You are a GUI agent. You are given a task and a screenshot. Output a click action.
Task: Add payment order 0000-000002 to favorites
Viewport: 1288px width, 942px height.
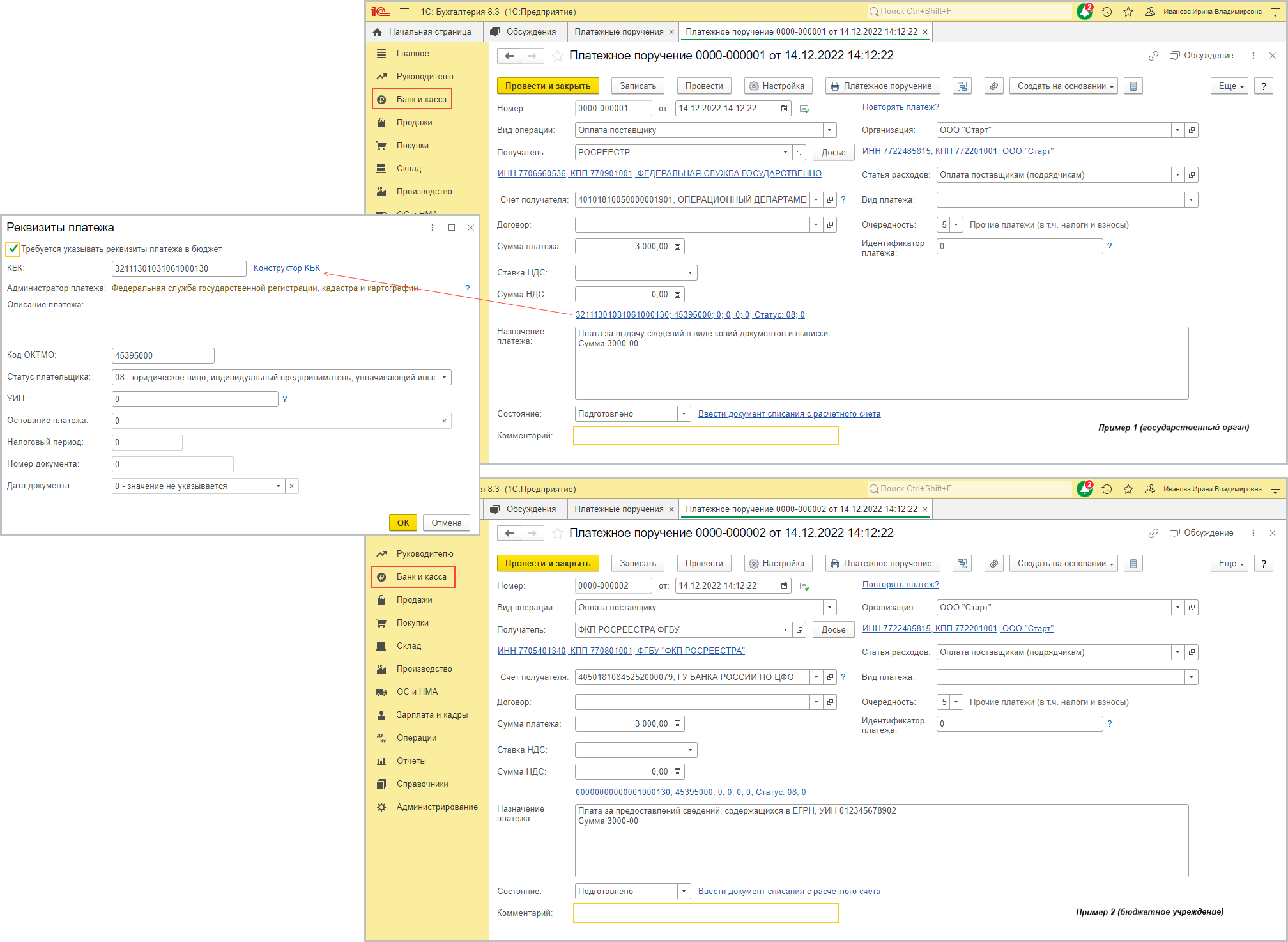pyautogui.click(x=557, y=533)
